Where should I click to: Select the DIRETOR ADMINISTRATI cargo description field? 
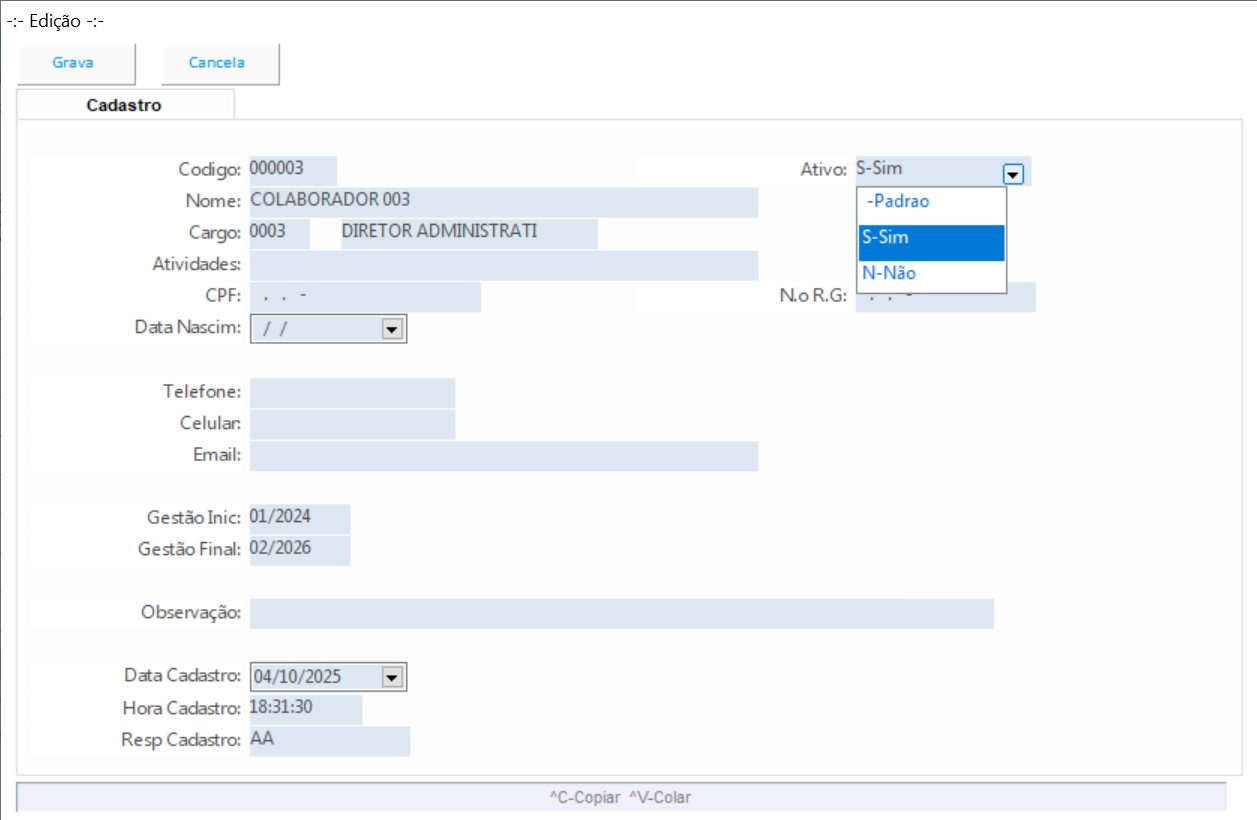tap(467, 233)
